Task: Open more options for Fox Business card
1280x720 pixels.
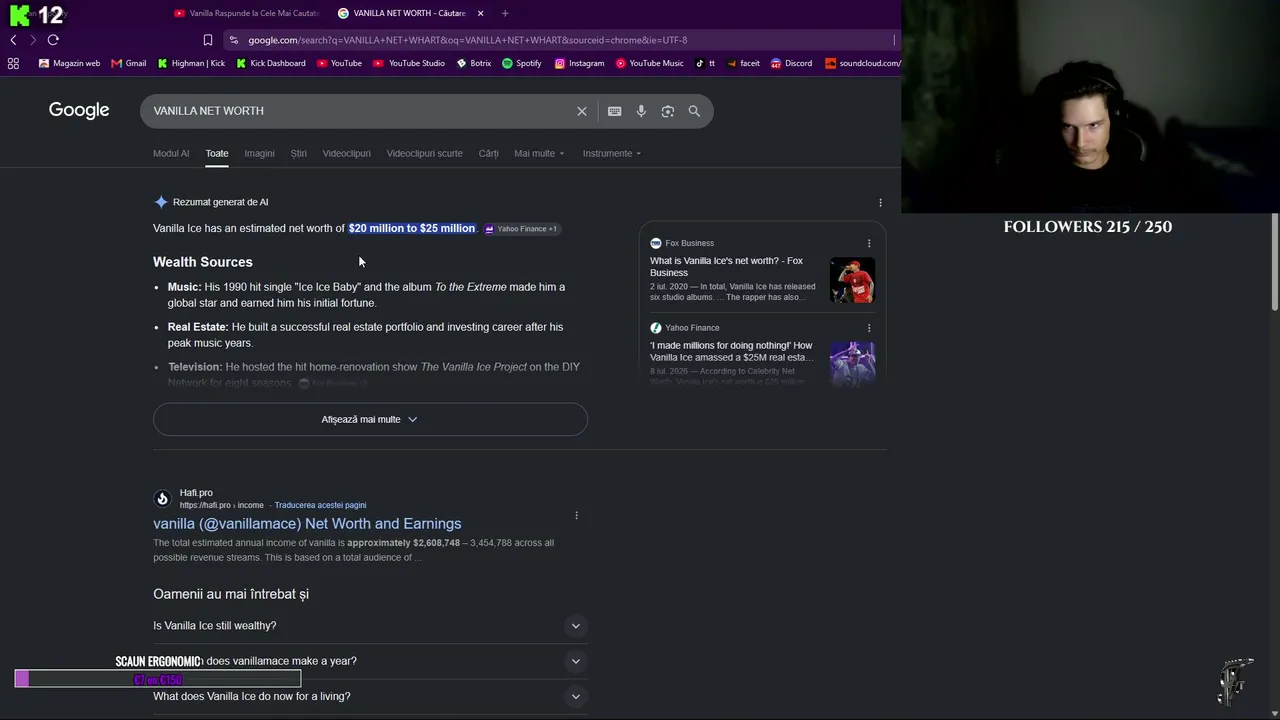Action: [869, 243]
